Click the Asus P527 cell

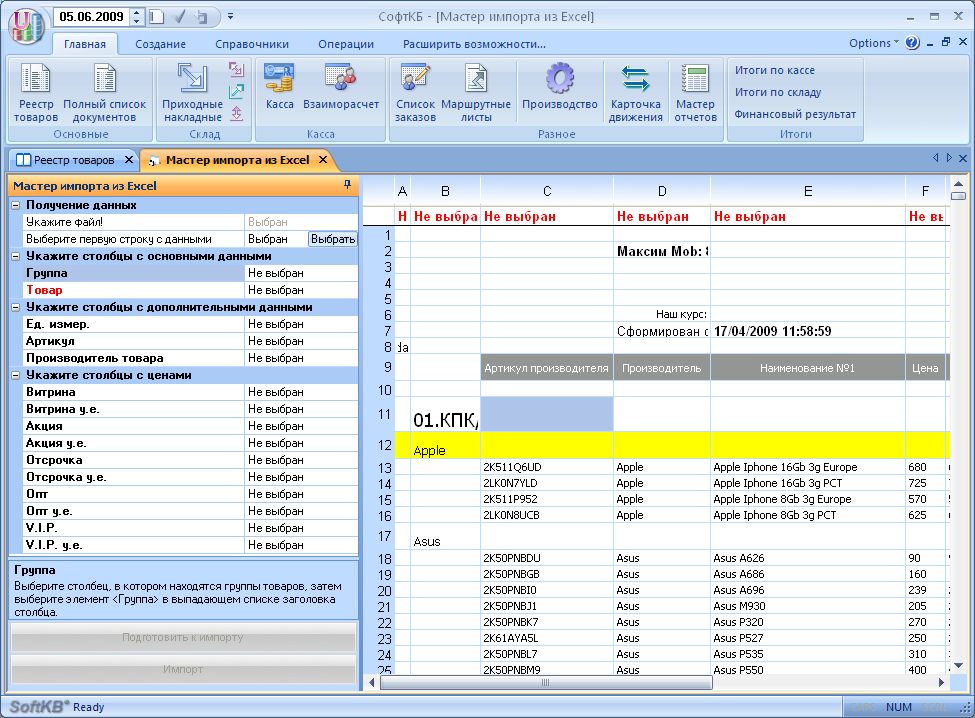(808, 638)
